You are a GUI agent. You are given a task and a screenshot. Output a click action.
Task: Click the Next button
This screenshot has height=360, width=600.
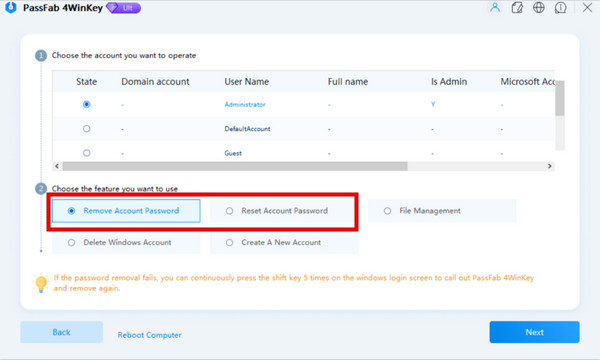click(x=534, y=332)
